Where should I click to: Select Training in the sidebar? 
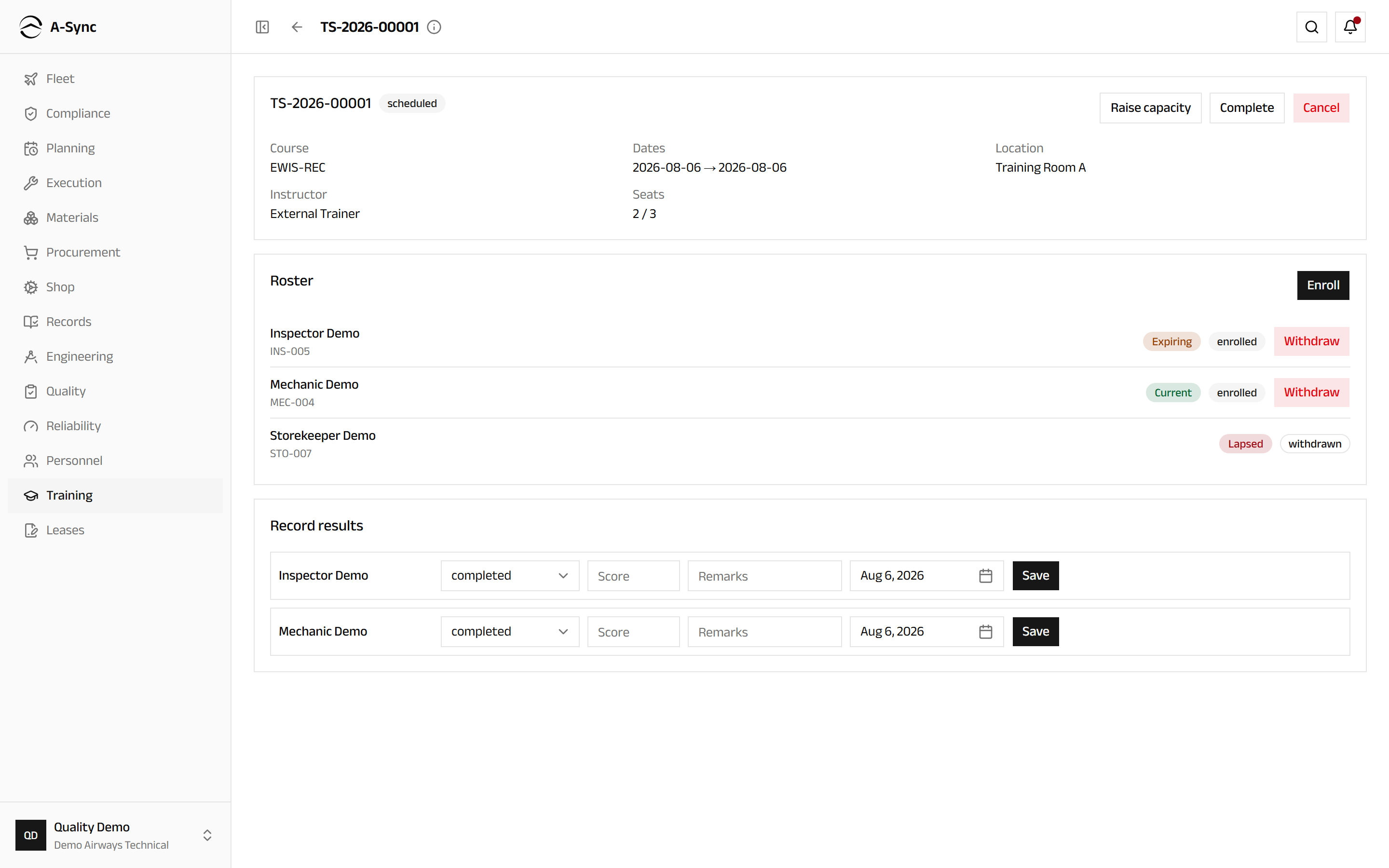(x=115, y=495)
